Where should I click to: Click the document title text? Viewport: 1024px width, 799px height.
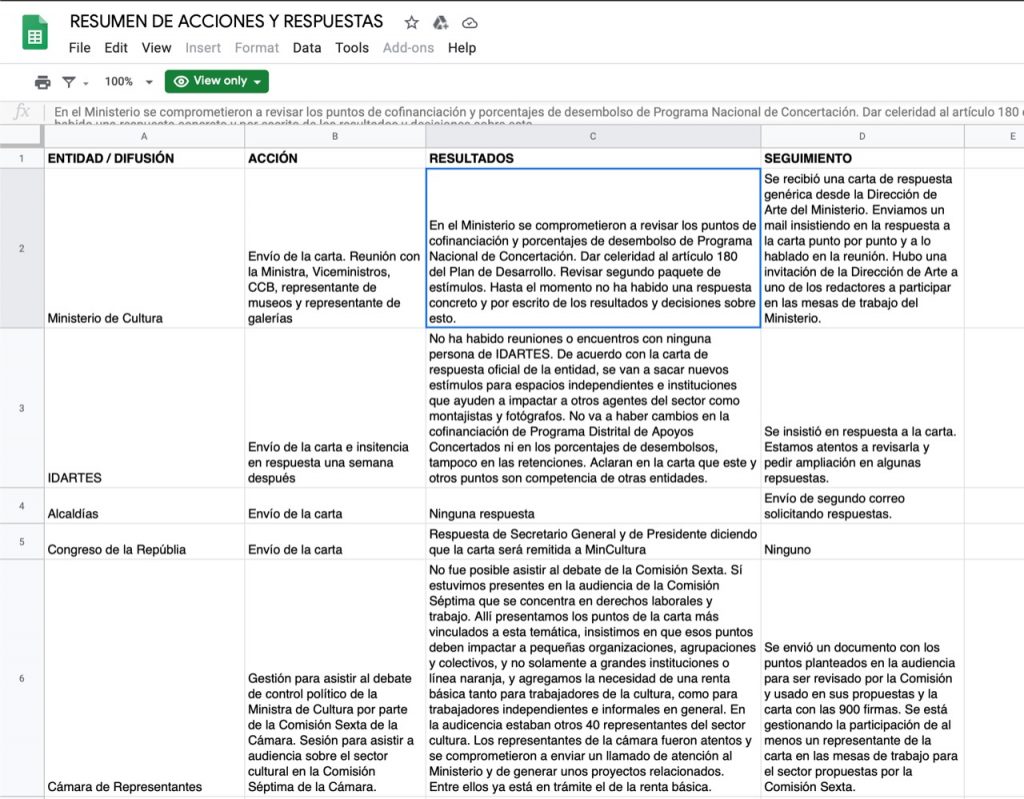226,21
